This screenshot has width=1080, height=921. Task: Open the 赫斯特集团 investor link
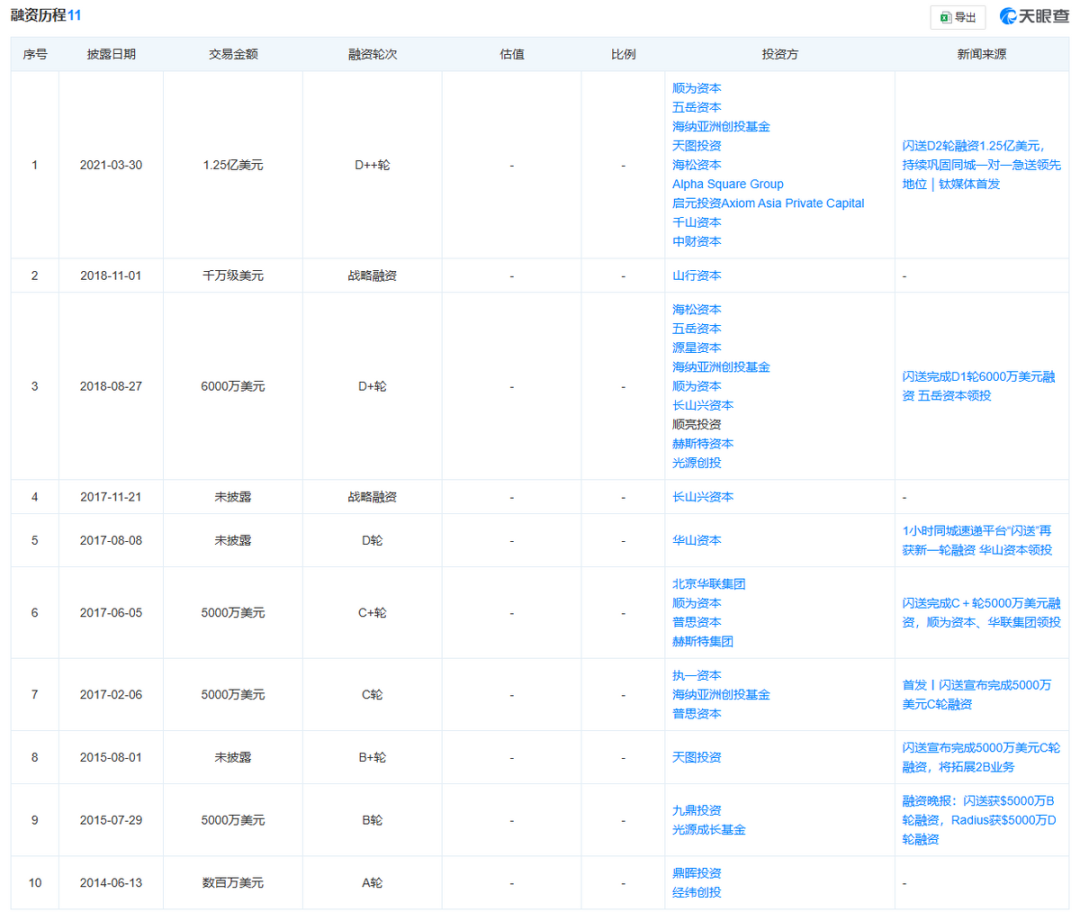coord(703,641)
